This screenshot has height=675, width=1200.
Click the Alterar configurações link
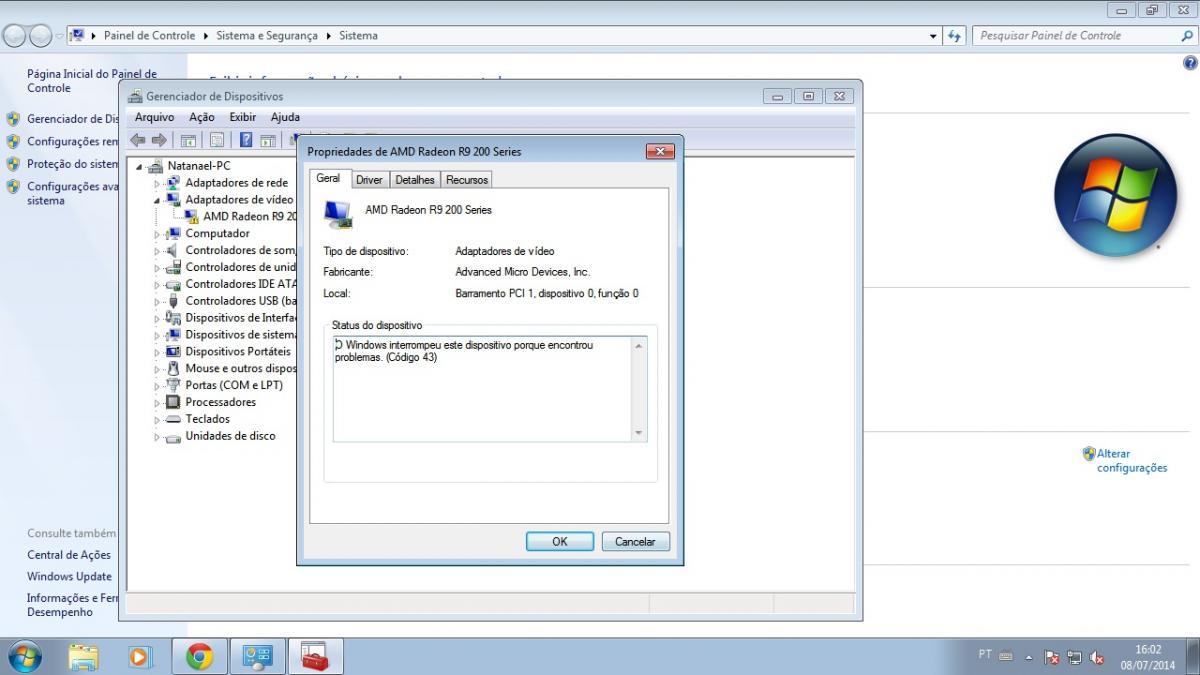(x=1131, y=460)
